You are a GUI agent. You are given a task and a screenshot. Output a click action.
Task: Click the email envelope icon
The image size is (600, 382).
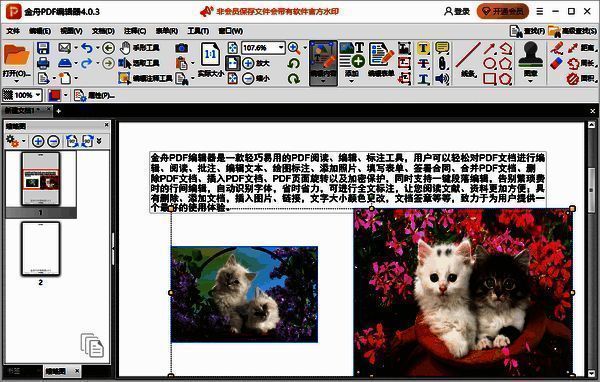(x=65, y=48)
